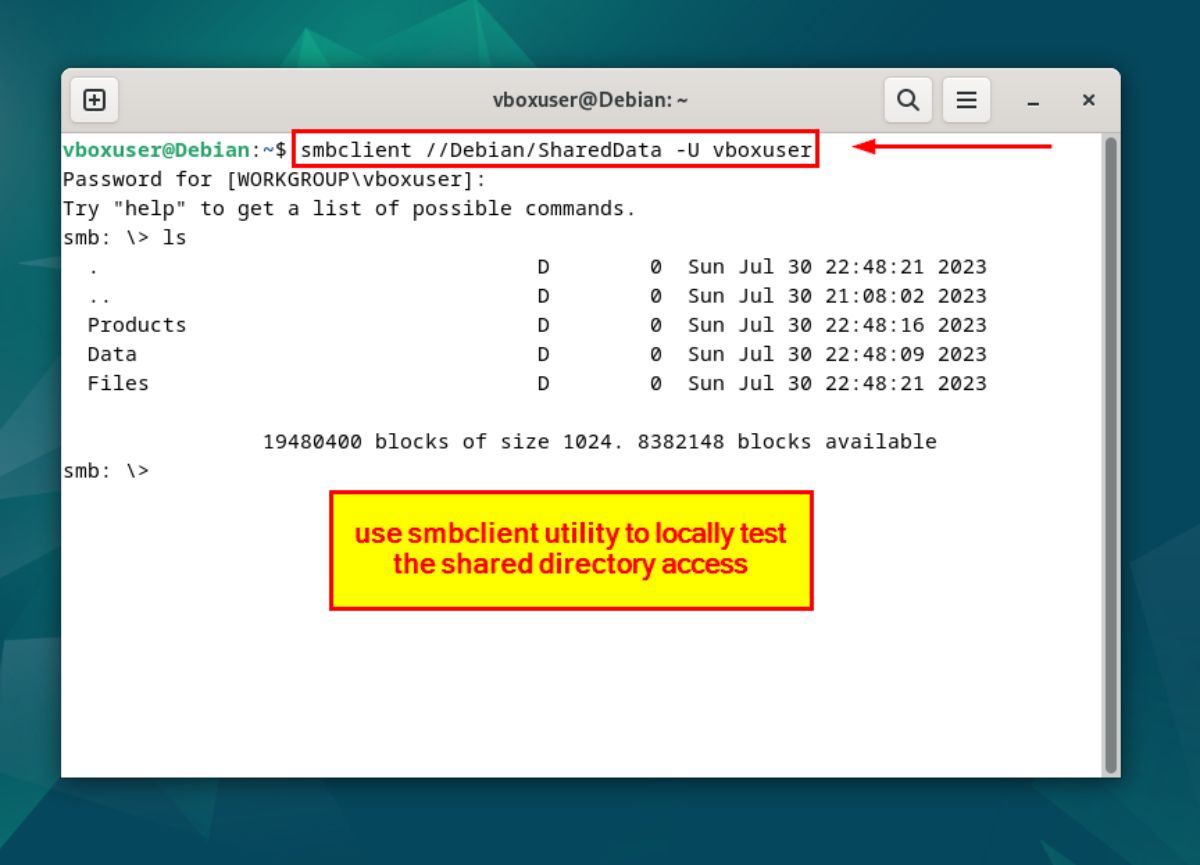The image size is (1200, 865).
Task: Click the smb: \> prompt at bottom
Action: [x=106, y=470]
